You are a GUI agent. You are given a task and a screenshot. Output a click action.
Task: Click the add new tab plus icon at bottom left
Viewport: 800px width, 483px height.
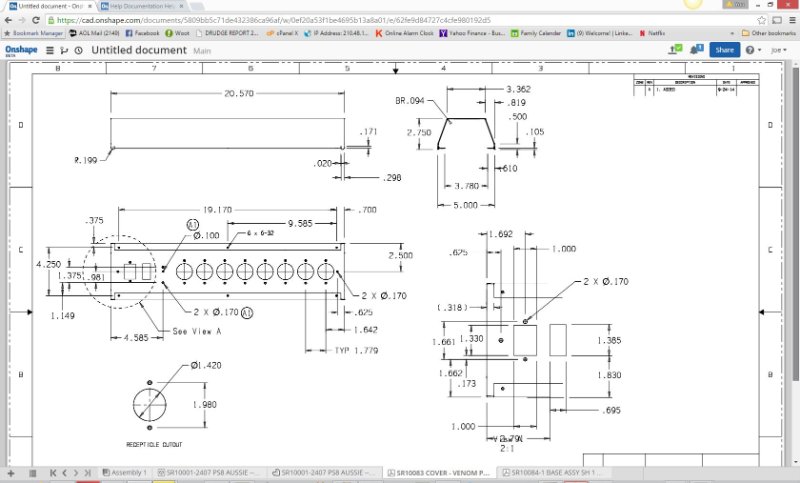12,472
